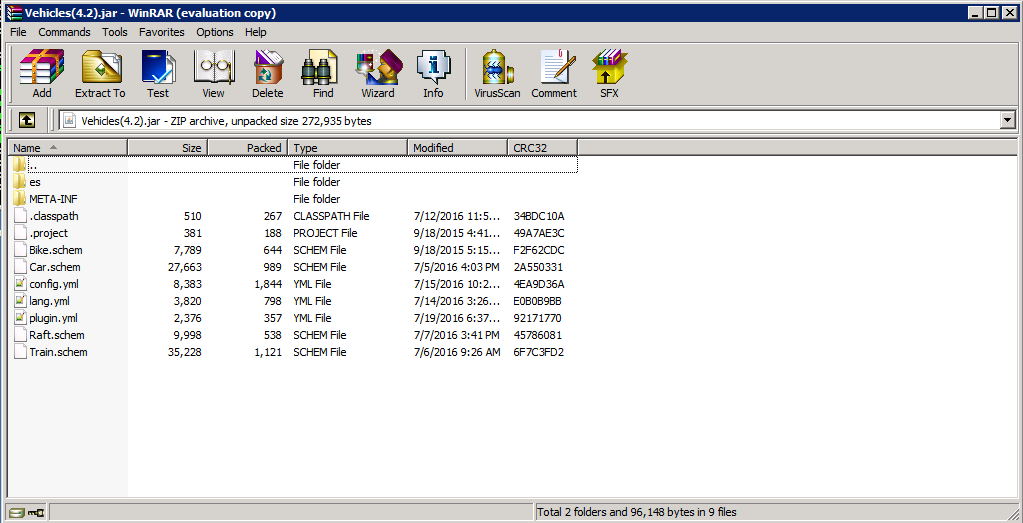Show archive Info
Screen dimensions: 1023x523
[433, 67]
